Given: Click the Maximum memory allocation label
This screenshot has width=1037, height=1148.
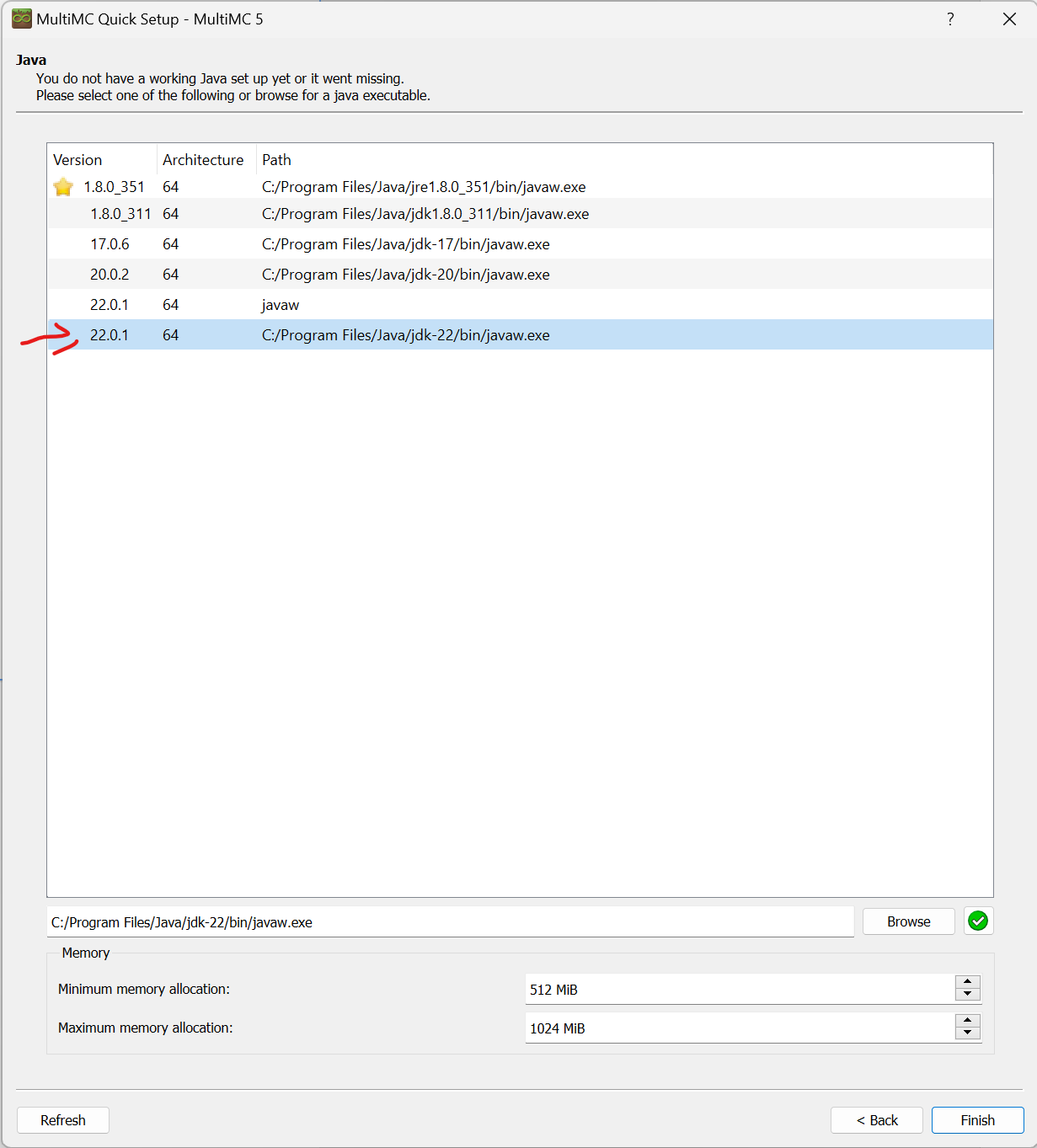Looking at the screenshot, I should coord(146,1028).
